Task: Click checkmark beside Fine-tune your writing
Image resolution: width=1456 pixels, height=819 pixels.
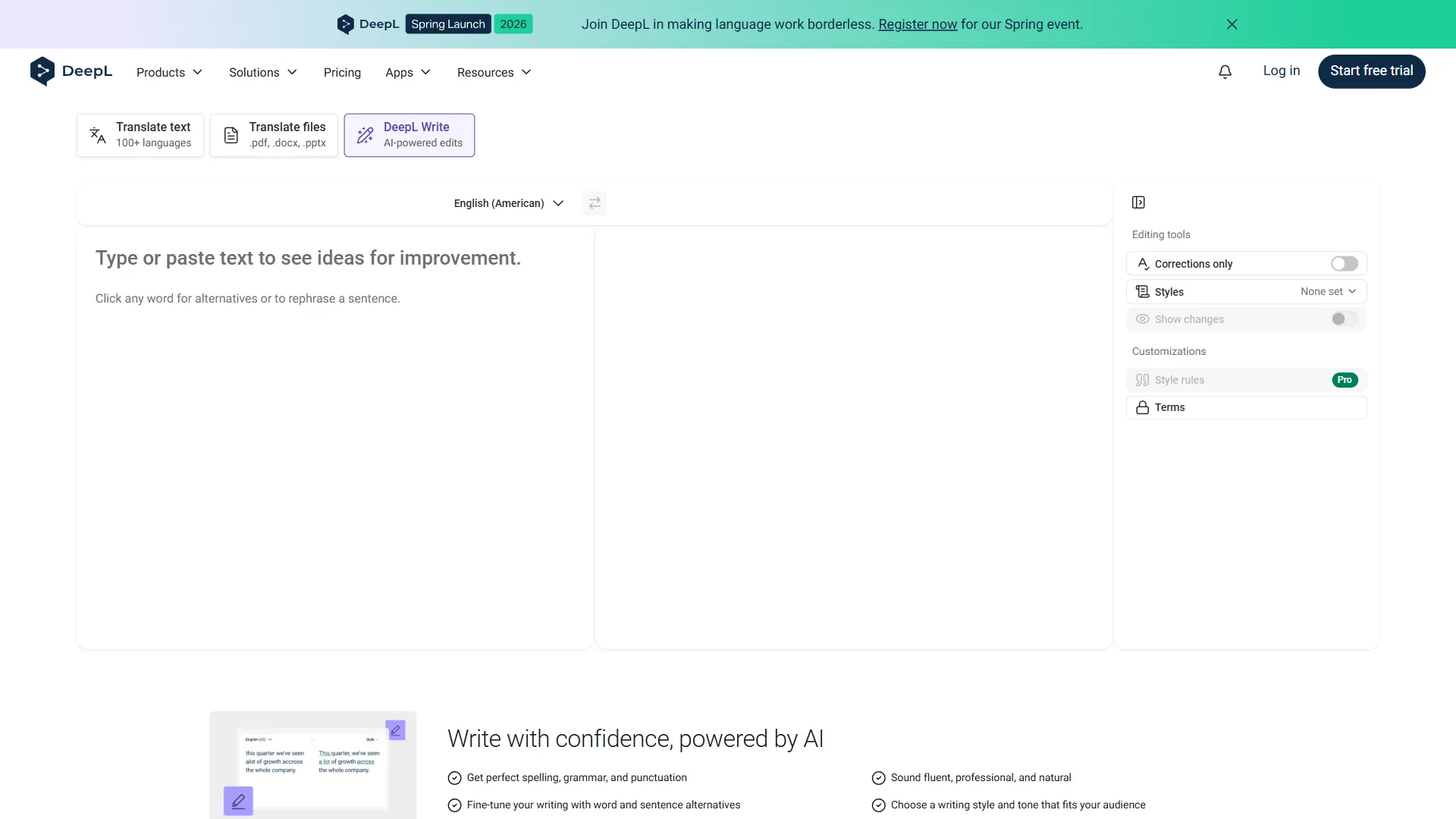Action: coord(454,805)
